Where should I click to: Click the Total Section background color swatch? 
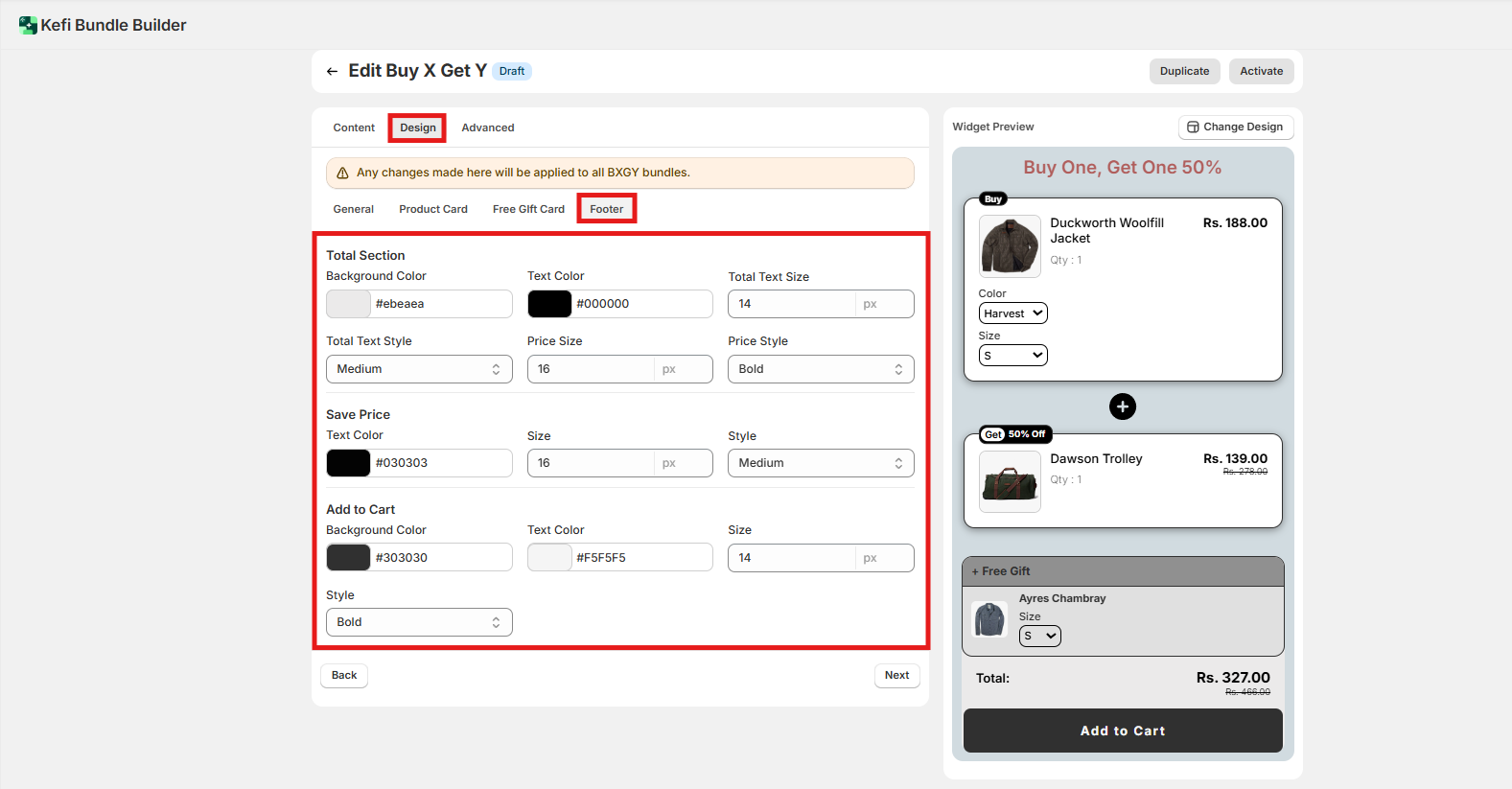pos(348,304)
